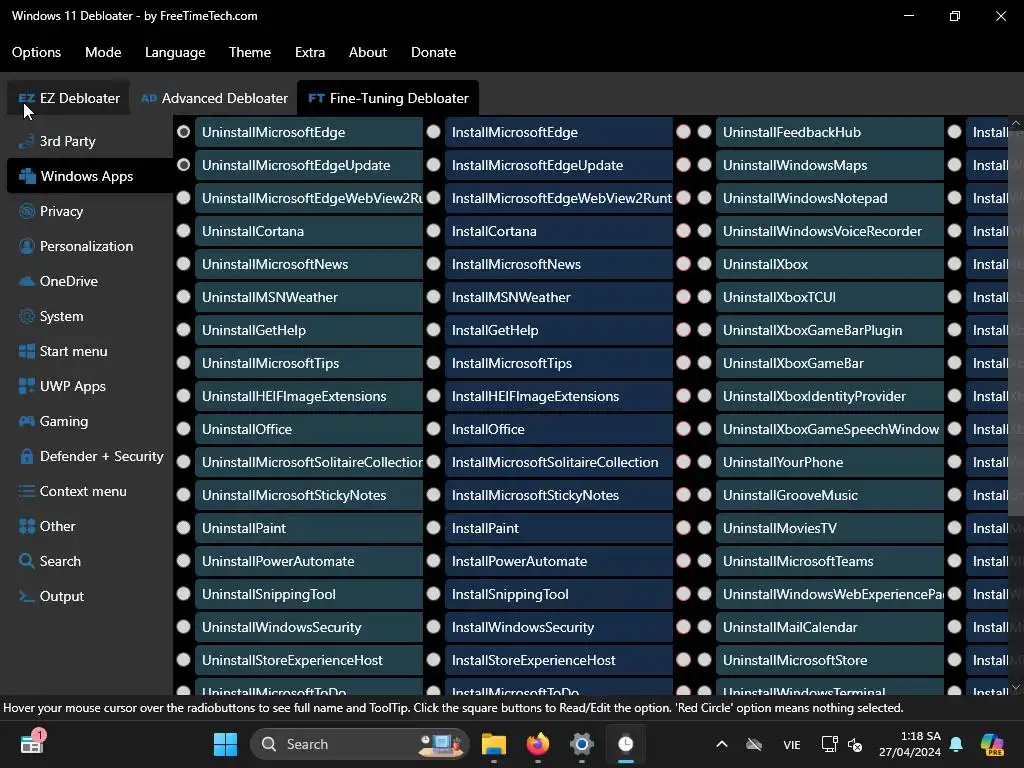Open the Widgets icon with notification badge

(x=32, y=743)
